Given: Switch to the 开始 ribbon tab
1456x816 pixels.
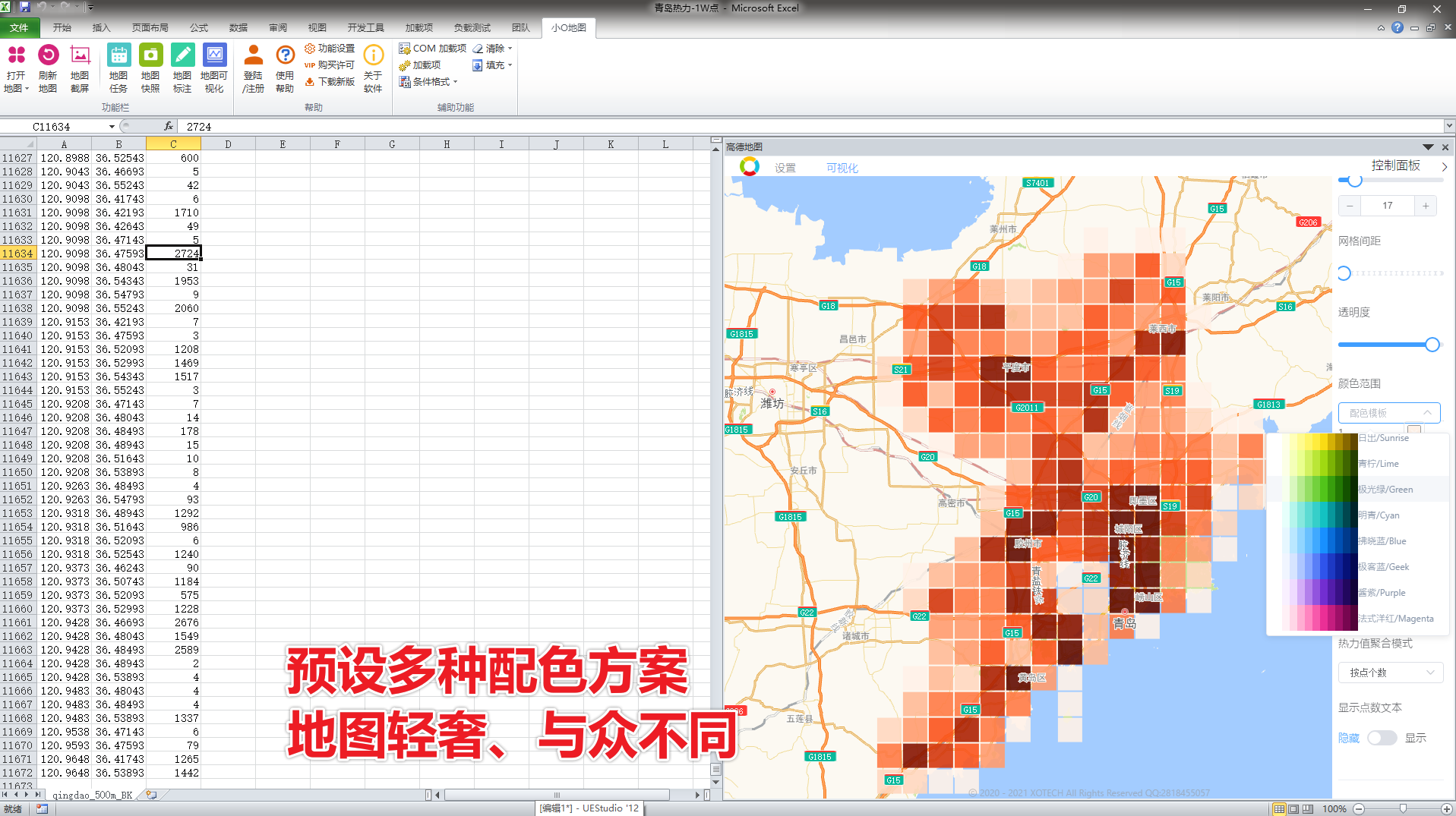Looking at the screenshot, I should click(62, 28).
